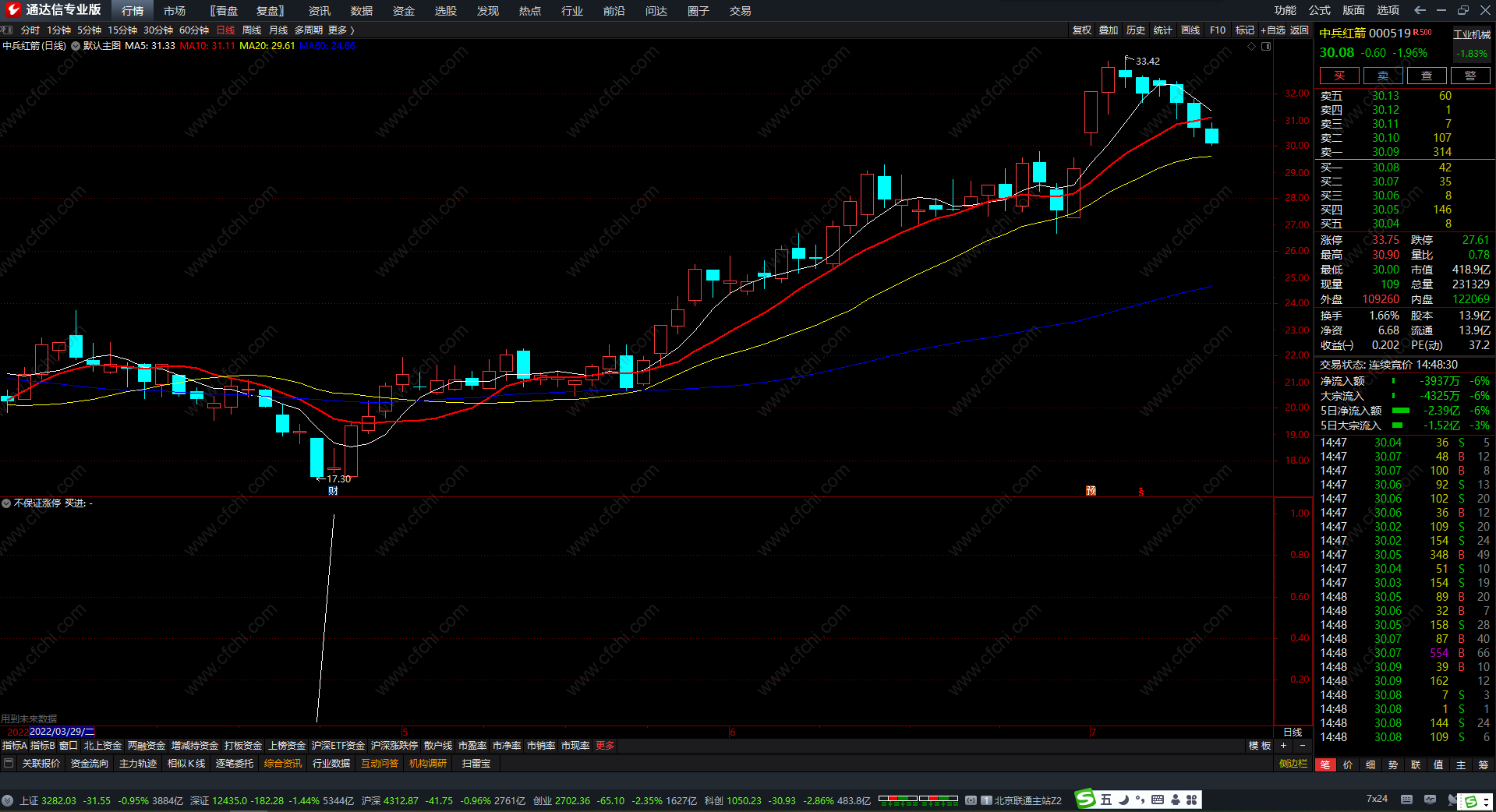This screenshot has height=812, width=1496.
Task: Click the status bar monitor icon
Action: pos(1430,800)
